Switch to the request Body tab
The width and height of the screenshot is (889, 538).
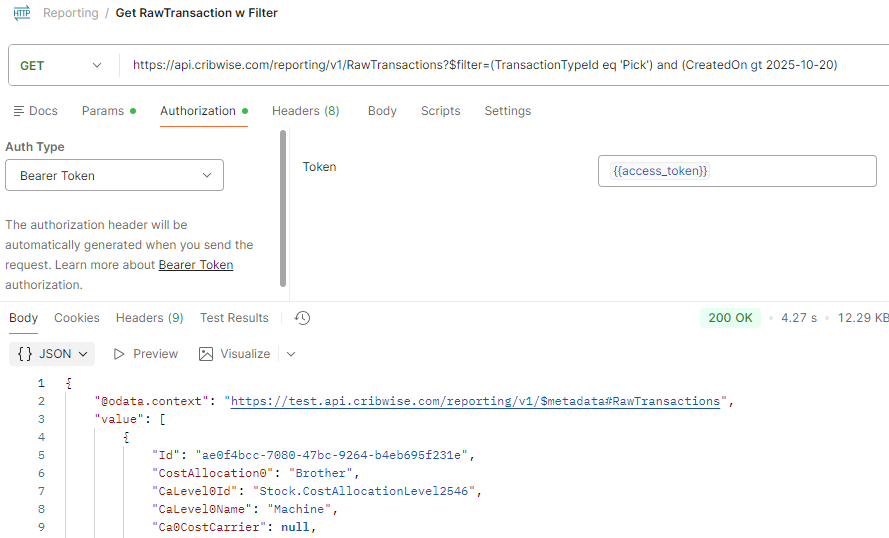[x=382, y=111]
